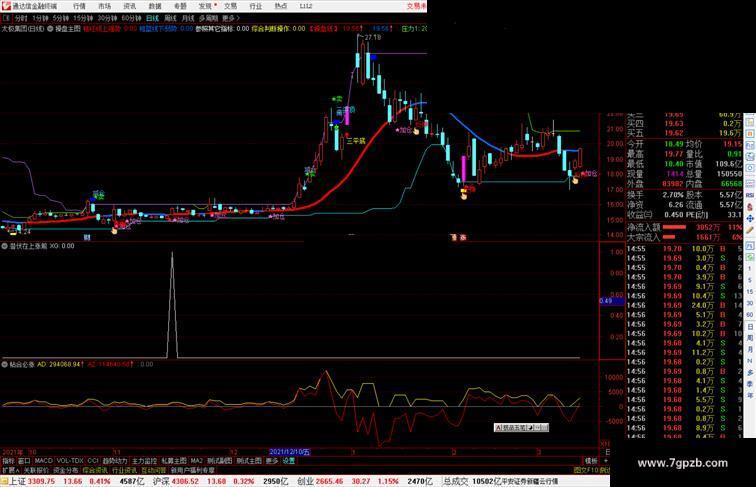The image size is (756, 487).
Task: Switch to 1分钟 period
Action: 40,18
